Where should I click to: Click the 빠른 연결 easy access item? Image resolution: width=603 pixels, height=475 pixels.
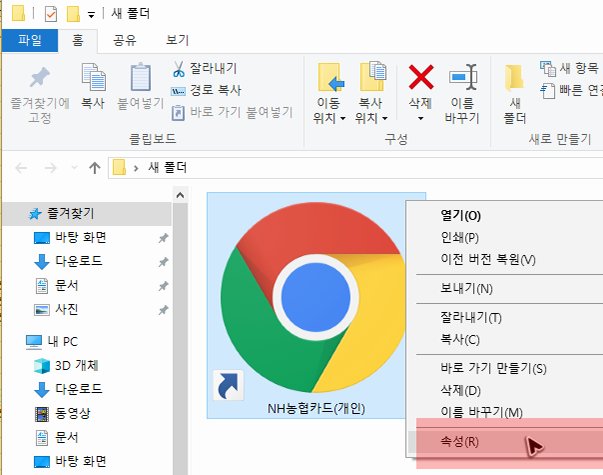(571, 90)
